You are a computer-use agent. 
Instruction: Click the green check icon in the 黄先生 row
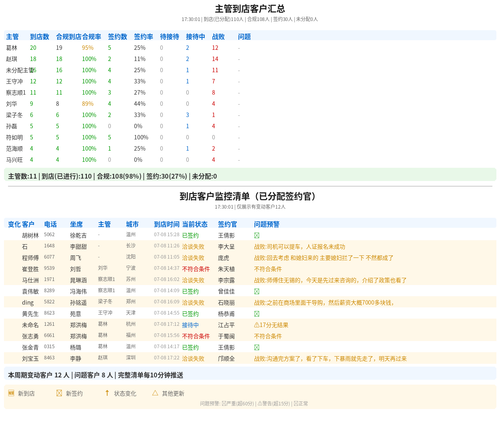point(257,314)
